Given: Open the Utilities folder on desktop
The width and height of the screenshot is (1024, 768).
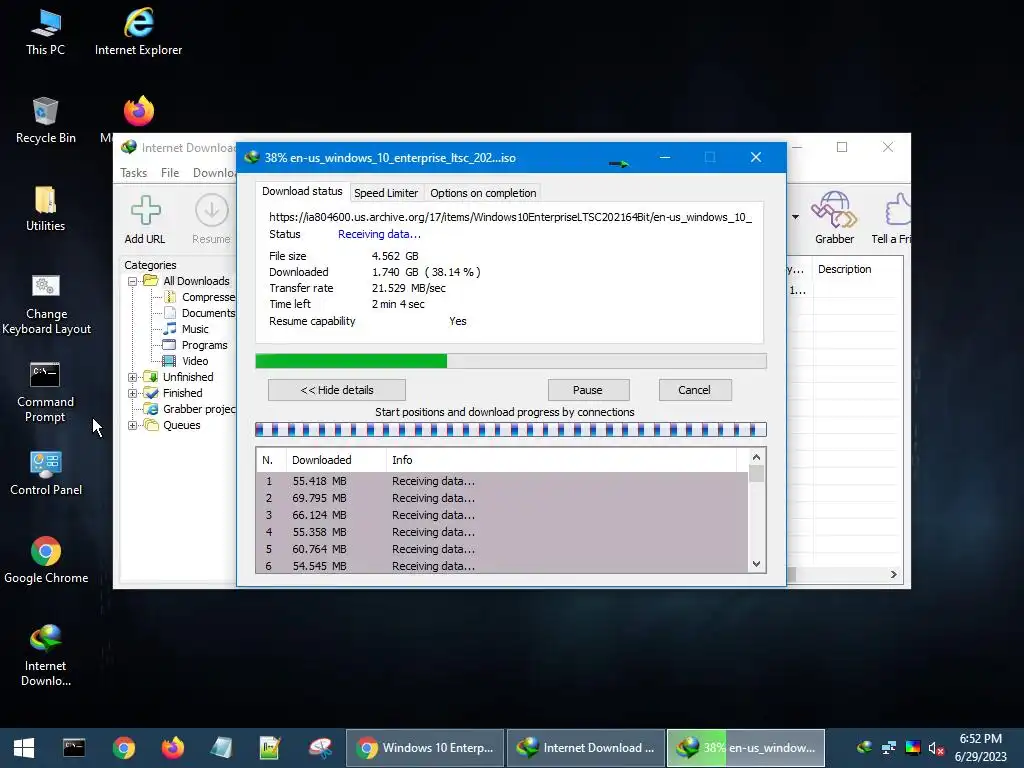Looking at the screenshot, I should 46,208.
